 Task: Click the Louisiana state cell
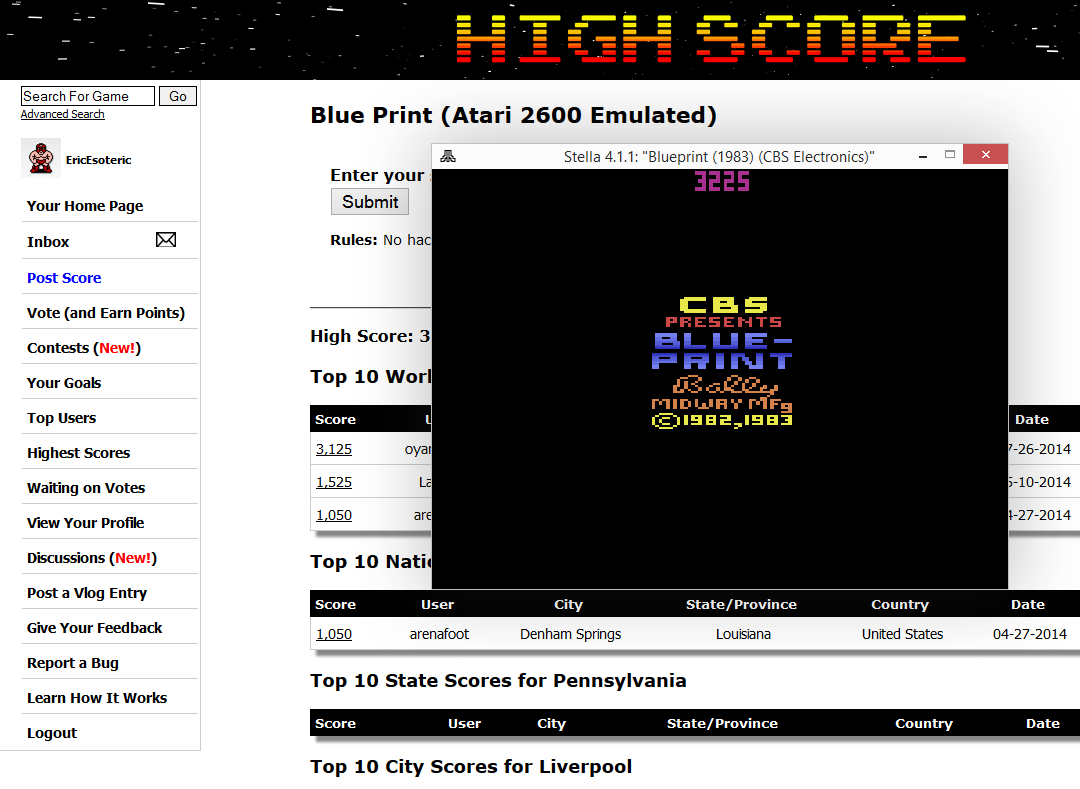pos(743,634)
